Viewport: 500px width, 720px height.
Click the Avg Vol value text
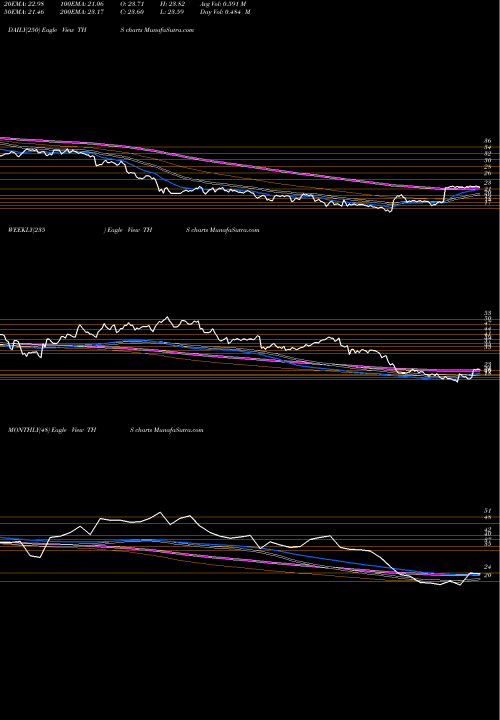tap(223, 4)
